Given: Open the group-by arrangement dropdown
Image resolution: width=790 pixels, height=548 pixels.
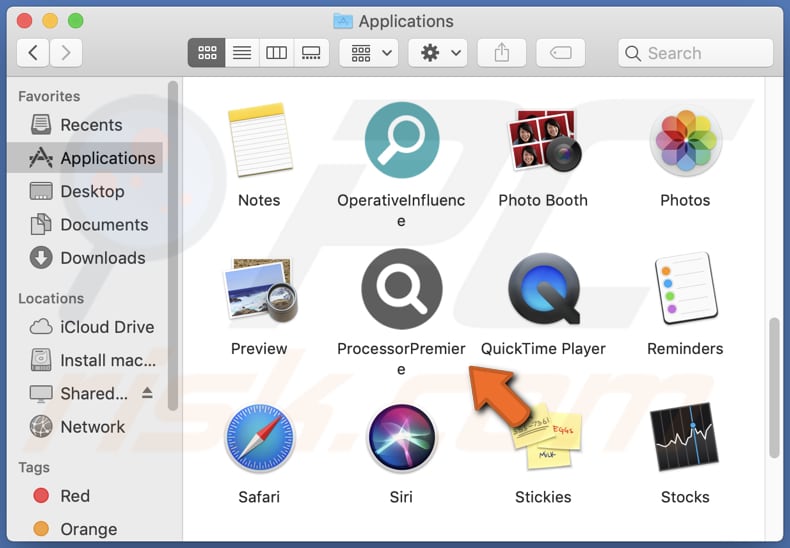Looking at the screenshot, I should coord(369,52).
